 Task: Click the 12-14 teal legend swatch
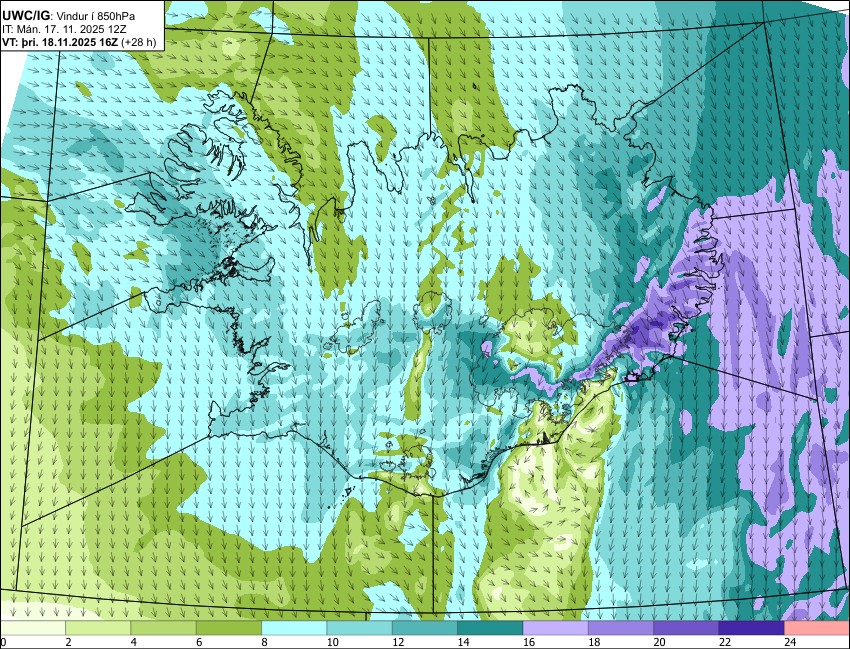(x=425, y=628)
